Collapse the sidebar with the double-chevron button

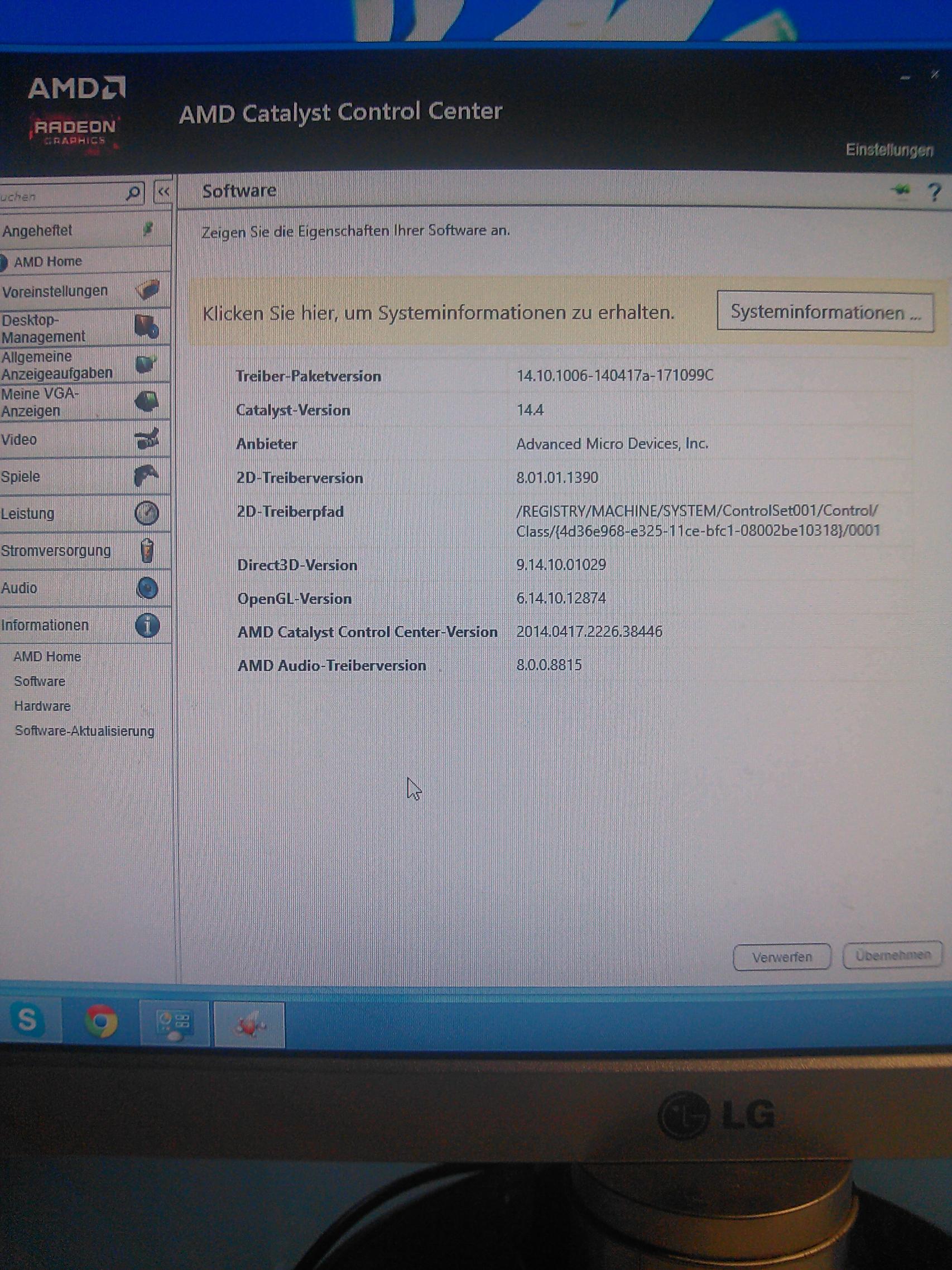click(x=164, y=193)
